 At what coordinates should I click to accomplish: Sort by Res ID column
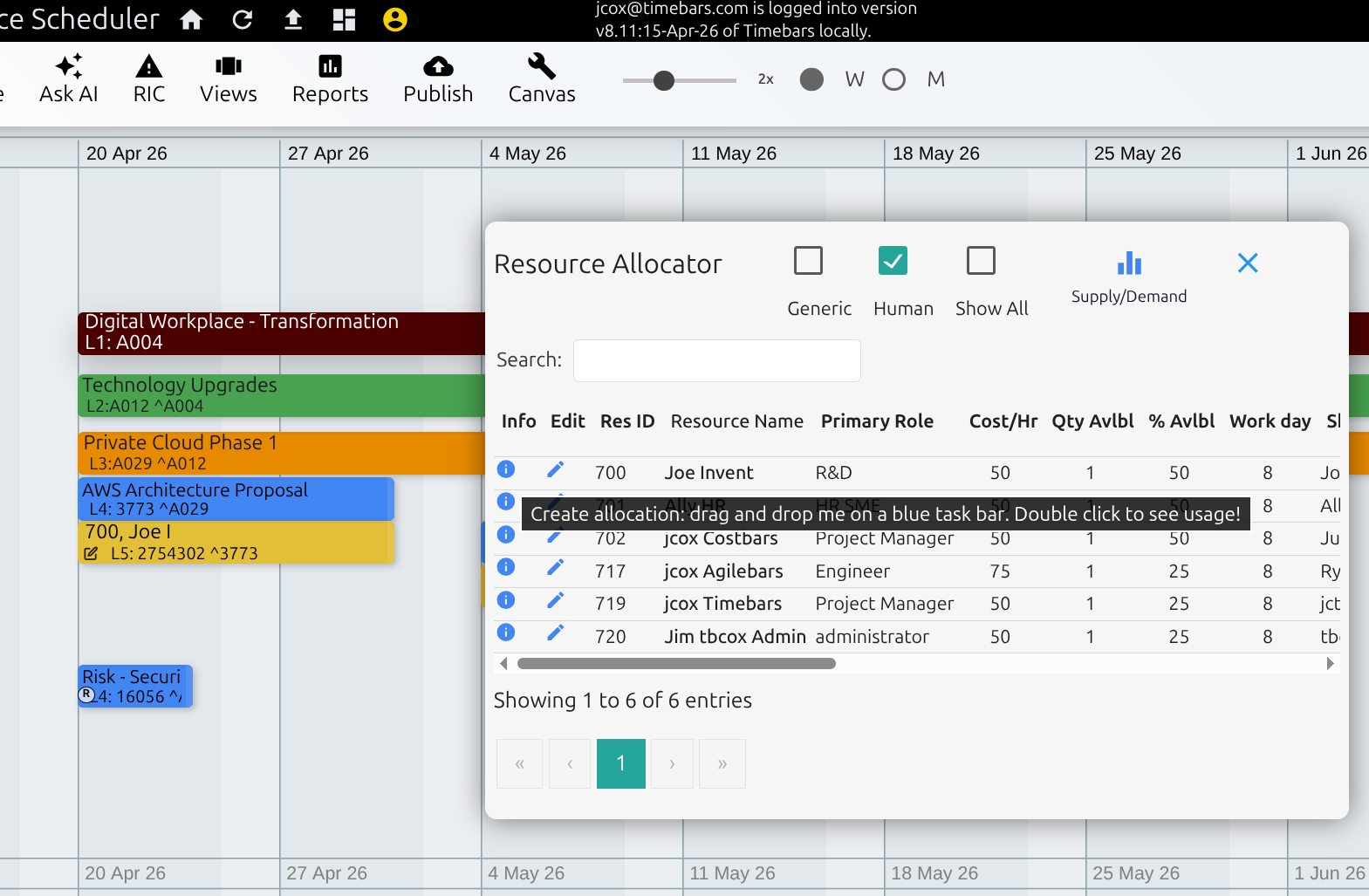pos(627,421)
